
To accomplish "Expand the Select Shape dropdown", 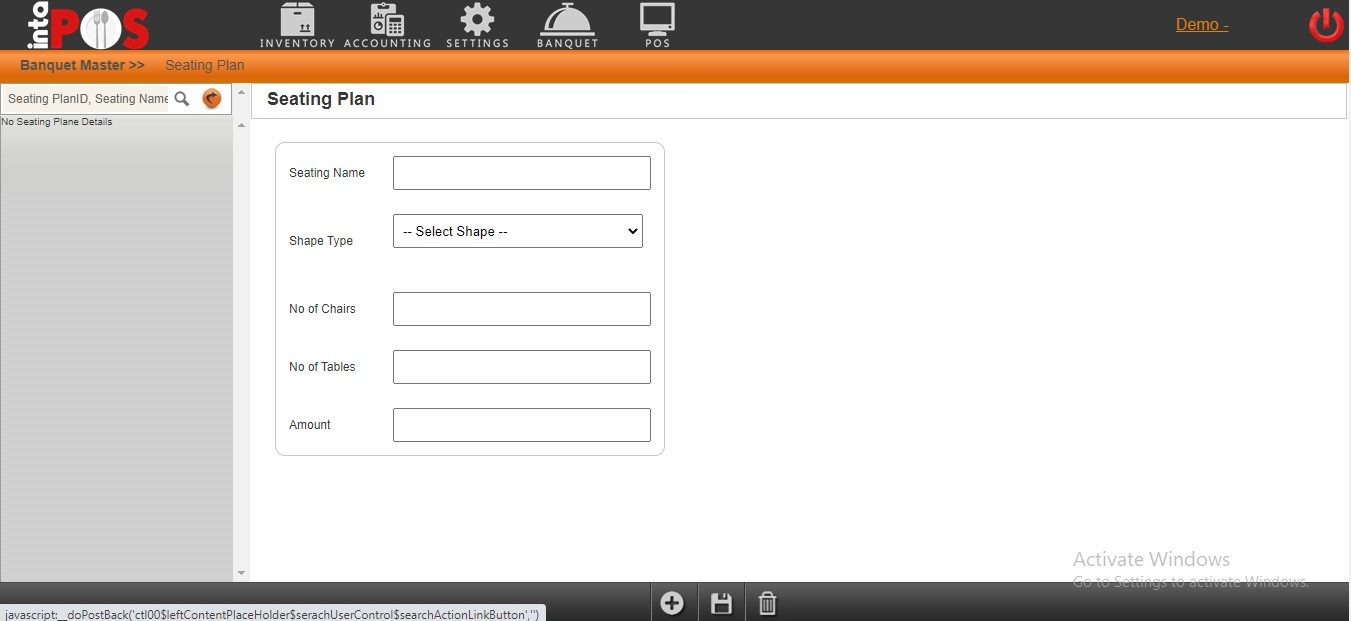I will [518, 231].
